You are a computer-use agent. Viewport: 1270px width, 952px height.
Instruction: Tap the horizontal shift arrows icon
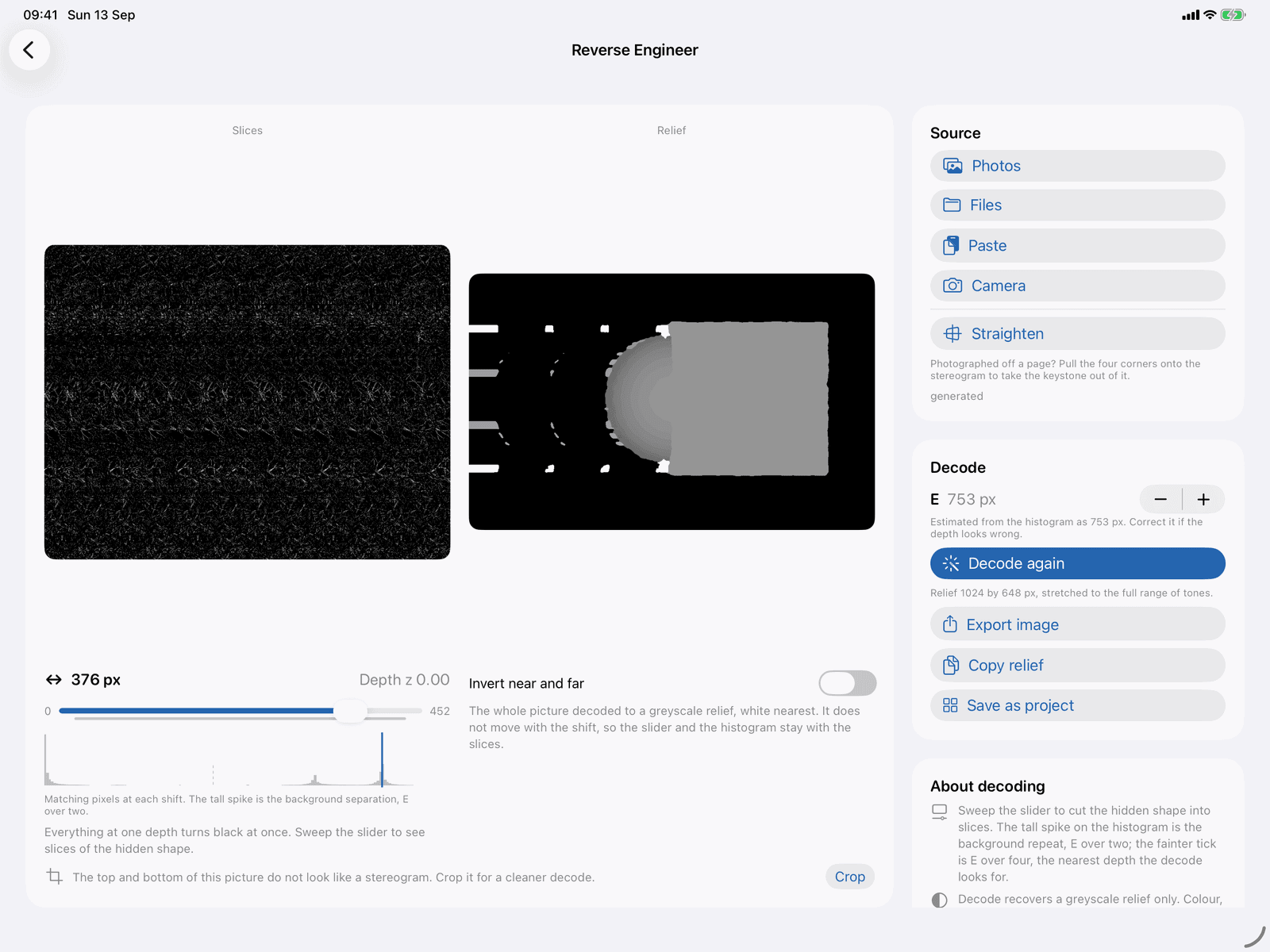point(54,680)
